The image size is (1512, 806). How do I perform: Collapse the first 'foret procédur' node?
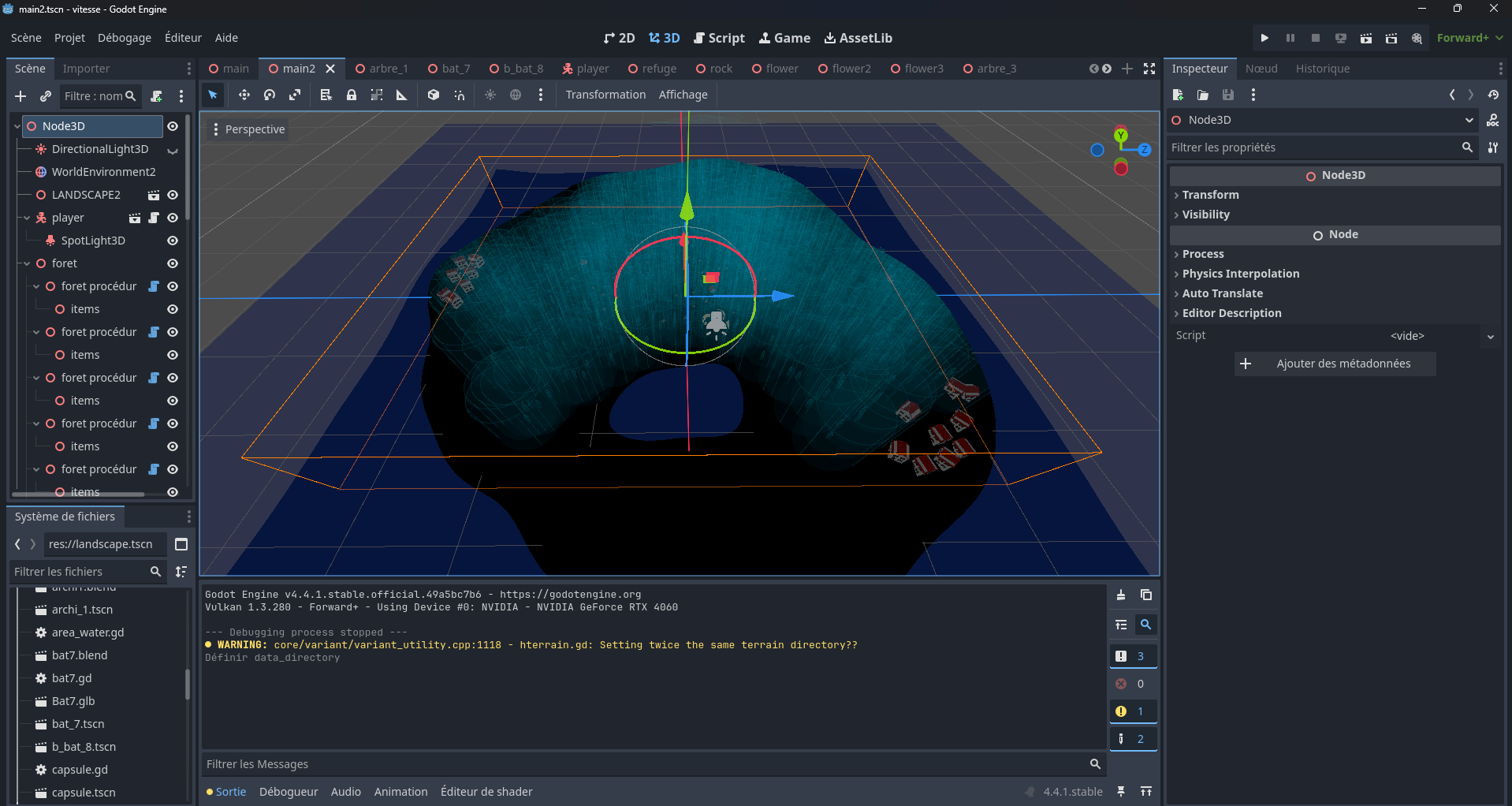35,285
